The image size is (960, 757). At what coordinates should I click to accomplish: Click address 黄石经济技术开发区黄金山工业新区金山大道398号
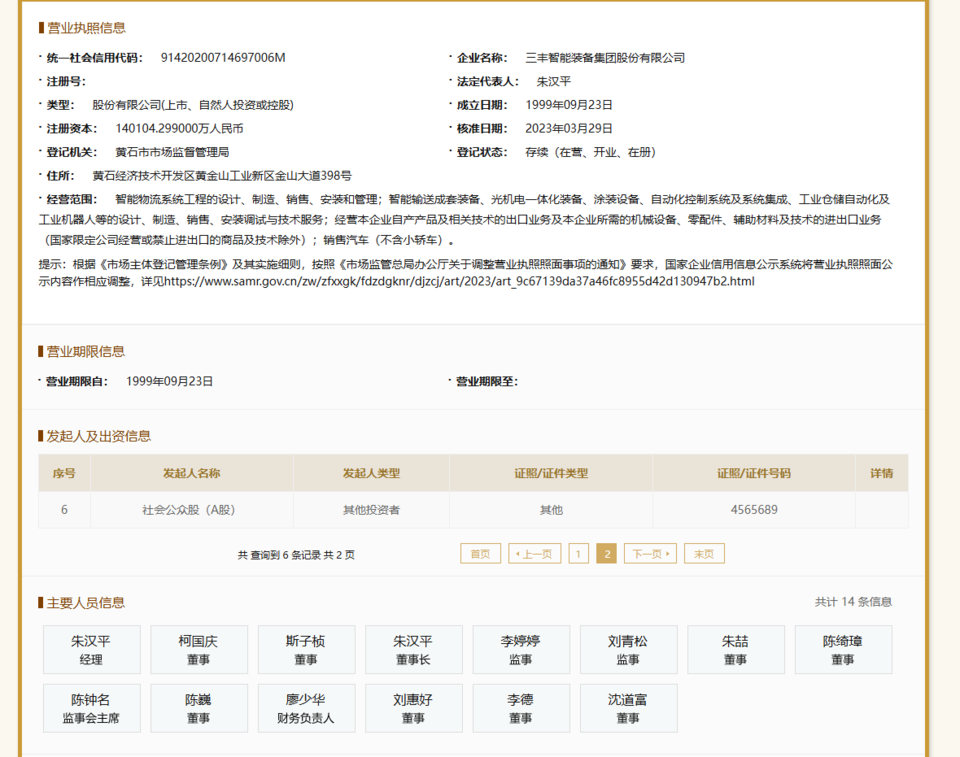click(x=222, y=176)
